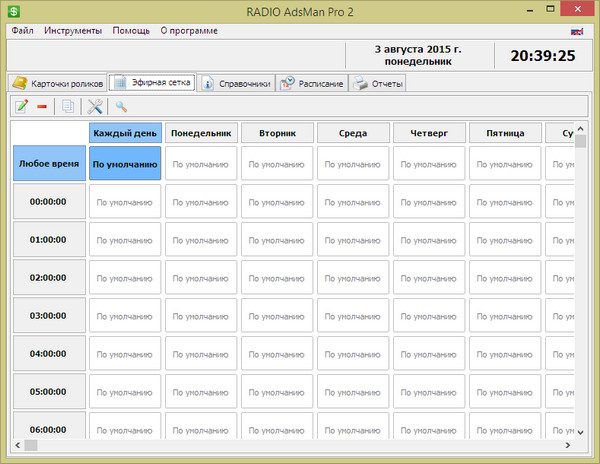Screen dimensions: 600x464
Task: Switch to the Справочники tab
Action: [x=236, y=84]
